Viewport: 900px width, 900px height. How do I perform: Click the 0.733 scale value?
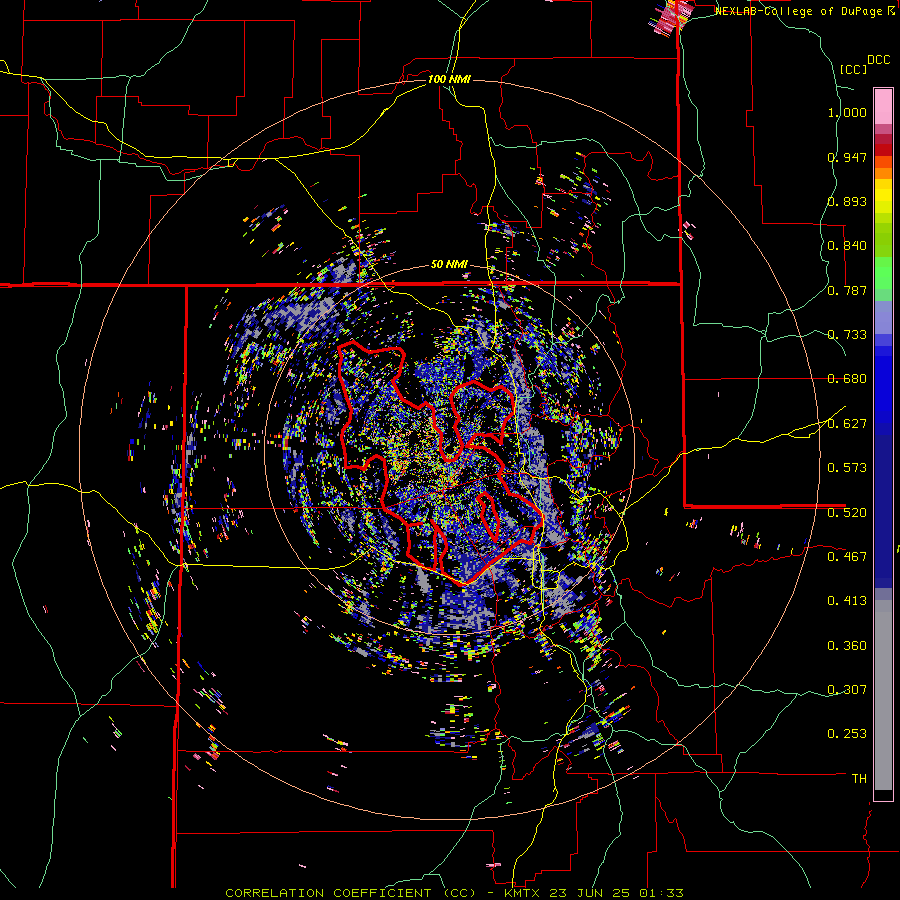pyautogui.click(x=847, y=335)
